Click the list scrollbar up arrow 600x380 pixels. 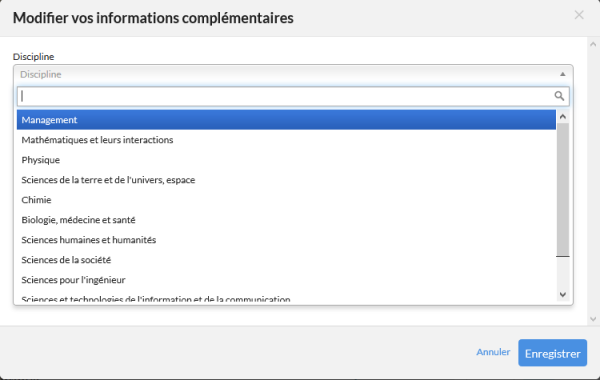tap(562, 116)
